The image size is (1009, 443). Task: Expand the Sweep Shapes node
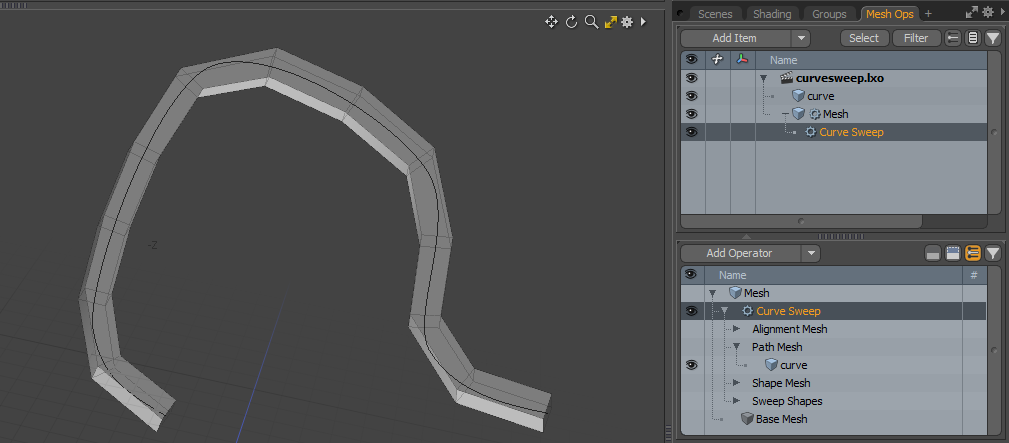(737, 401)
